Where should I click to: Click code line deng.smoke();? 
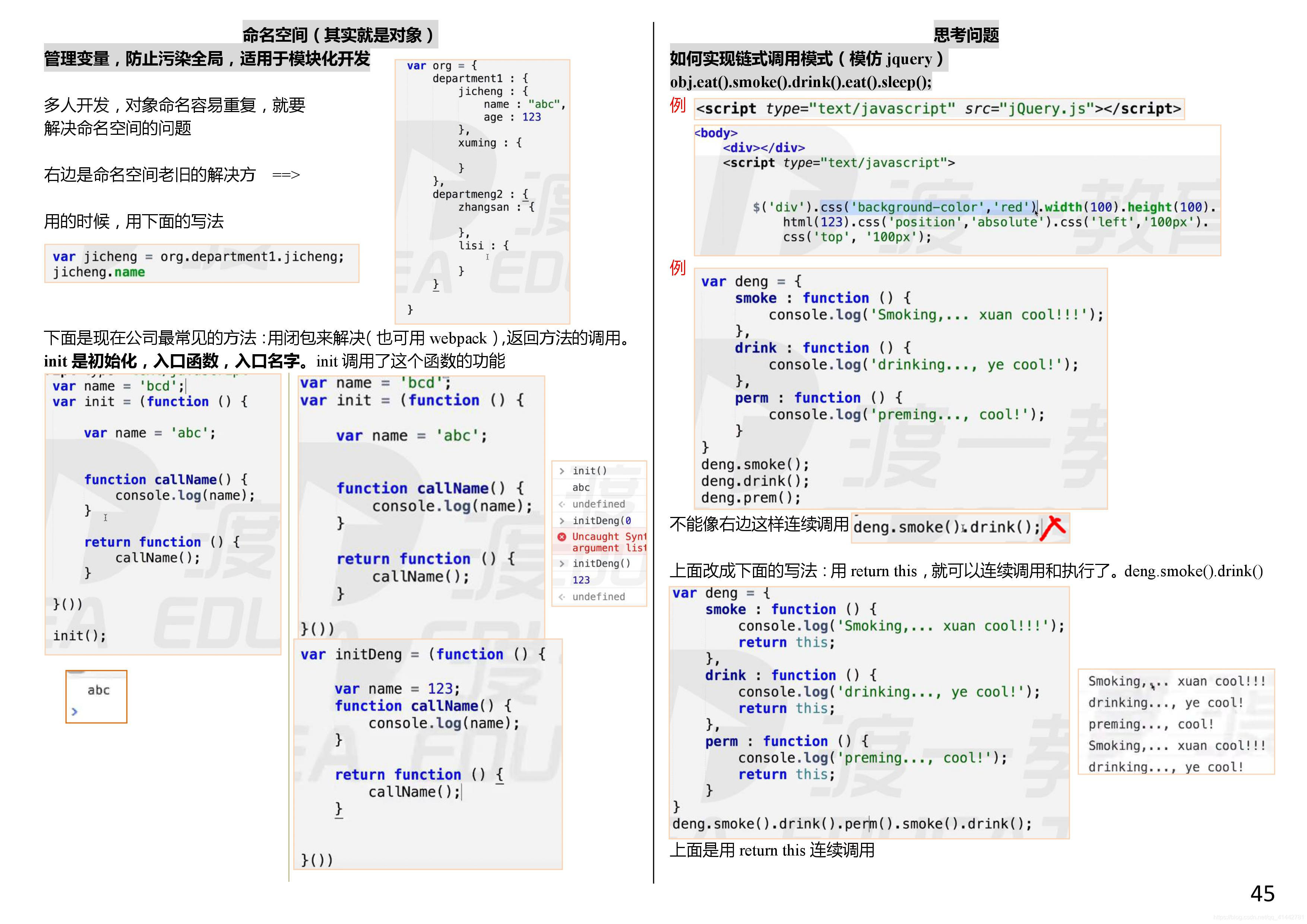click(x=755, y=464)
